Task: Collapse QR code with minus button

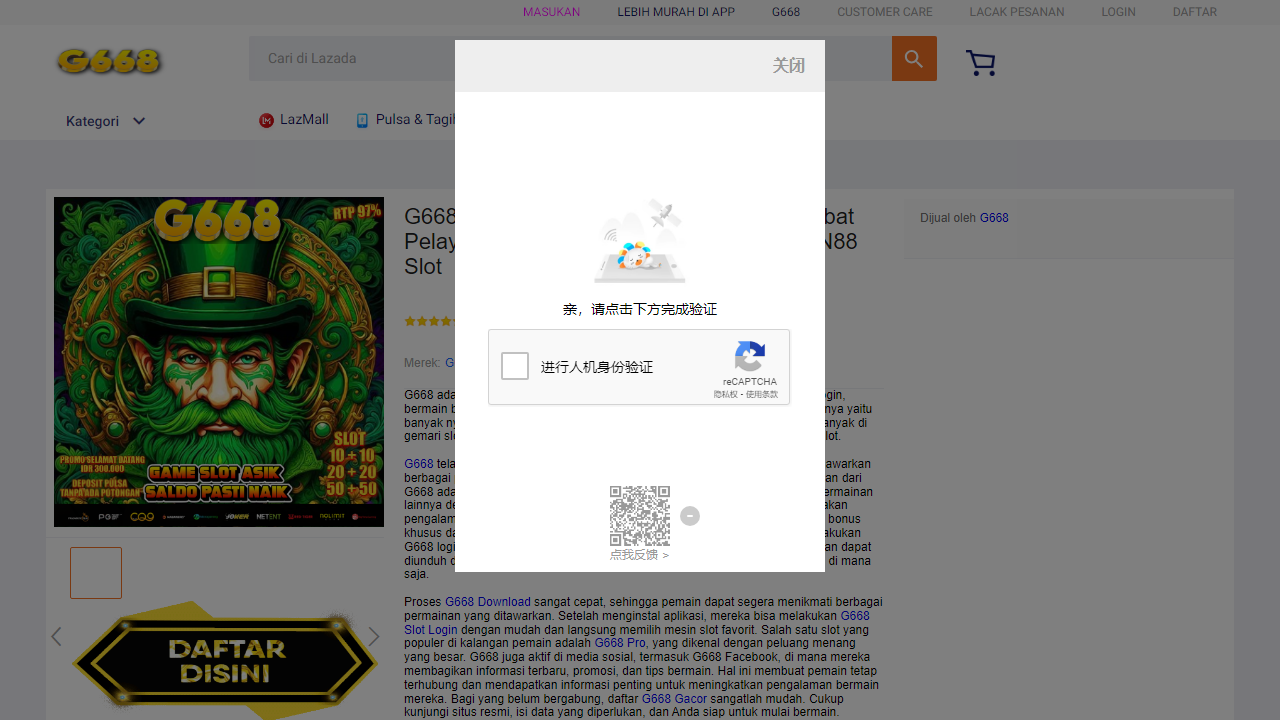Action: [x=690, y=516]
